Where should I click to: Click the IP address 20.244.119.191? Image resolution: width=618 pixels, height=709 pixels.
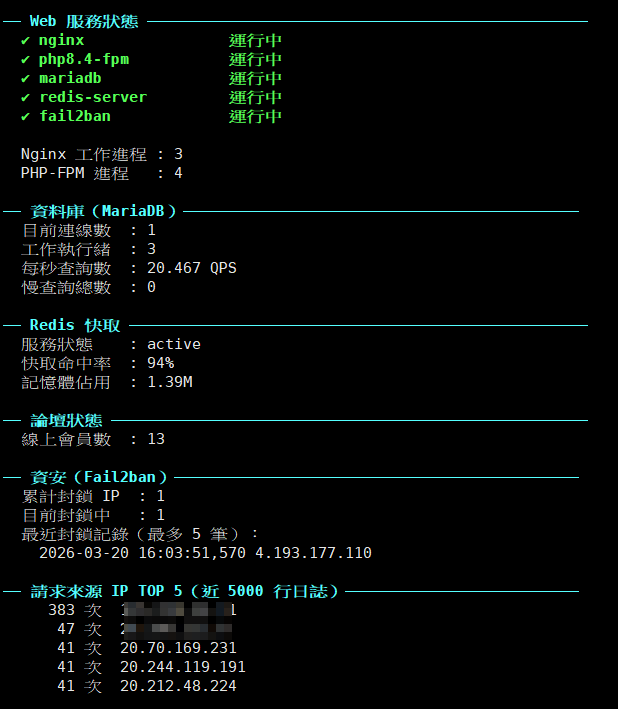click(183, 667)
